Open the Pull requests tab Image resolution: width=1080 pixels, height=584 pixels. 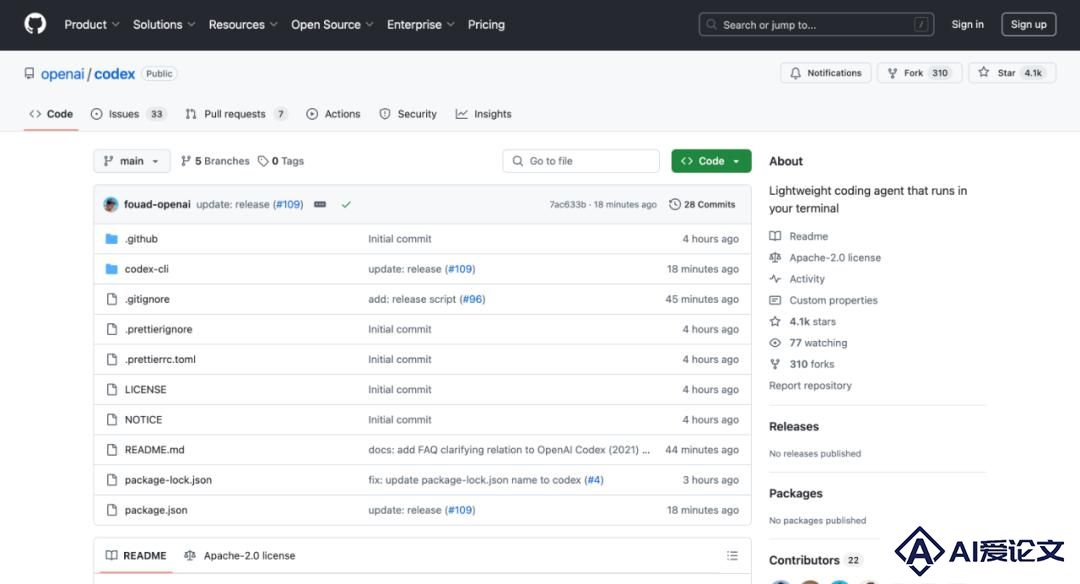click(x=236, y=114)
